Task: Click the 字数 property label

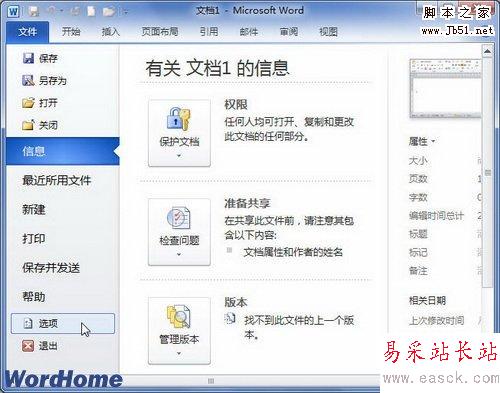Action: 418,197
